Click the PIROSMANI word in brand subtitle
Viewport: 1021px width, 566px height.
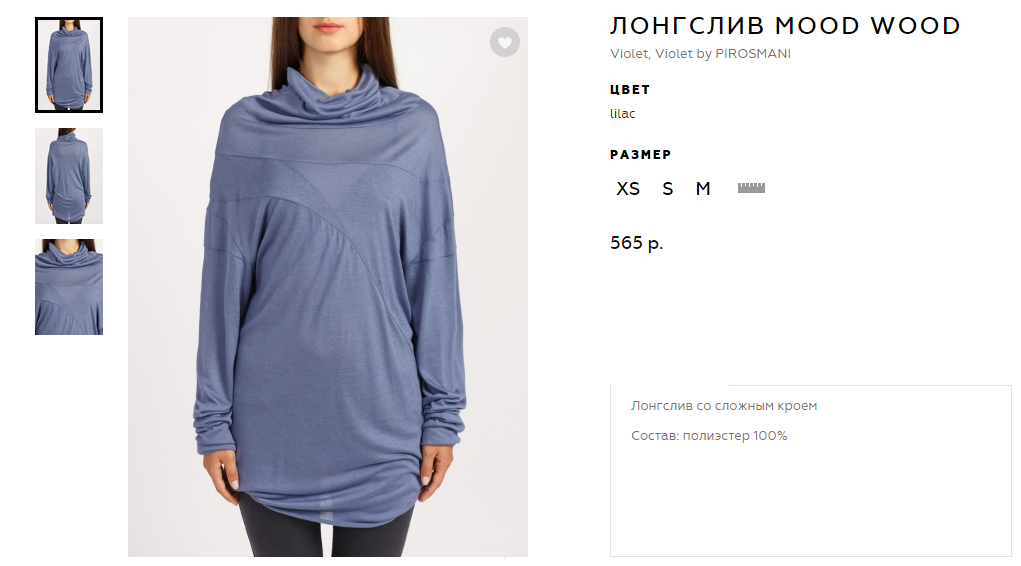[753, 53]
